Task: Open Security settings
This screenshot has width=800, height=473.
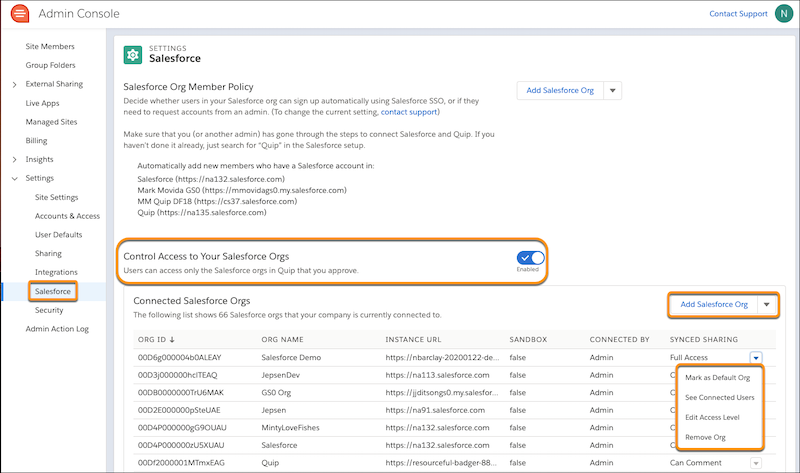Action: pos(49,310)
